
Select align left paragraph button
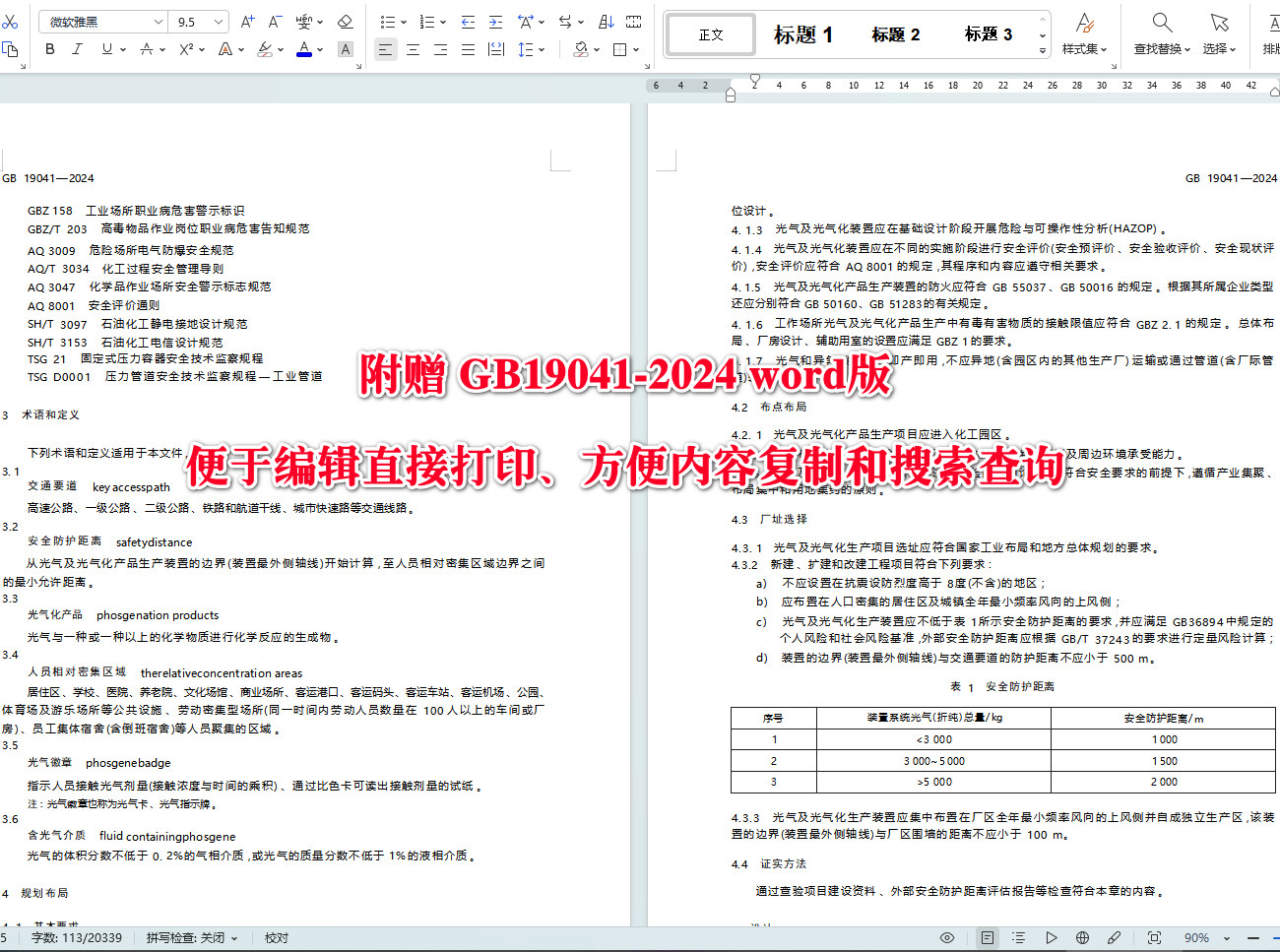[385, 48]
